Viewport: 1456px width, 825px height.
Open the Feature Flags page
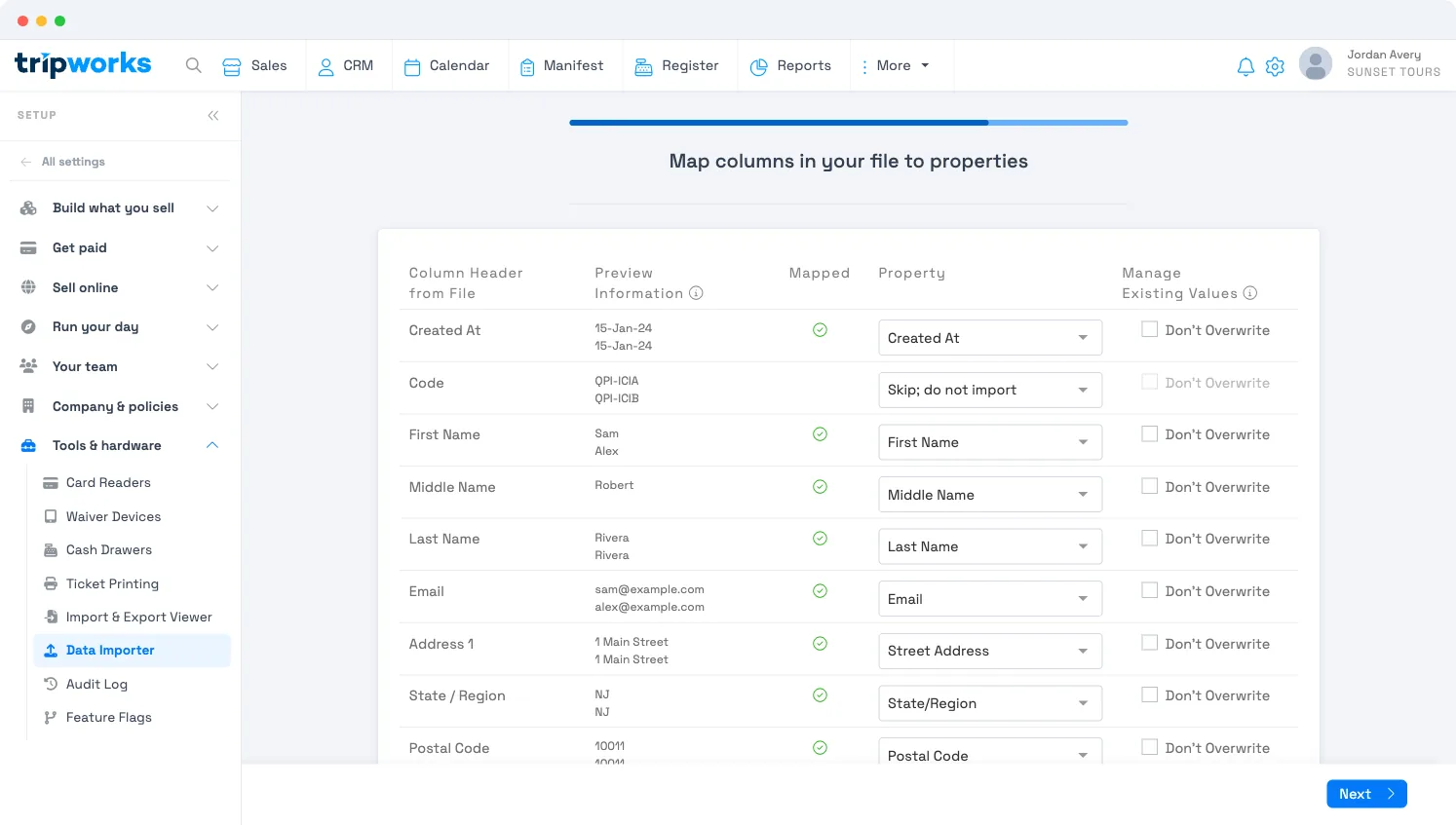pyautogui.click(x=109, y=718)
